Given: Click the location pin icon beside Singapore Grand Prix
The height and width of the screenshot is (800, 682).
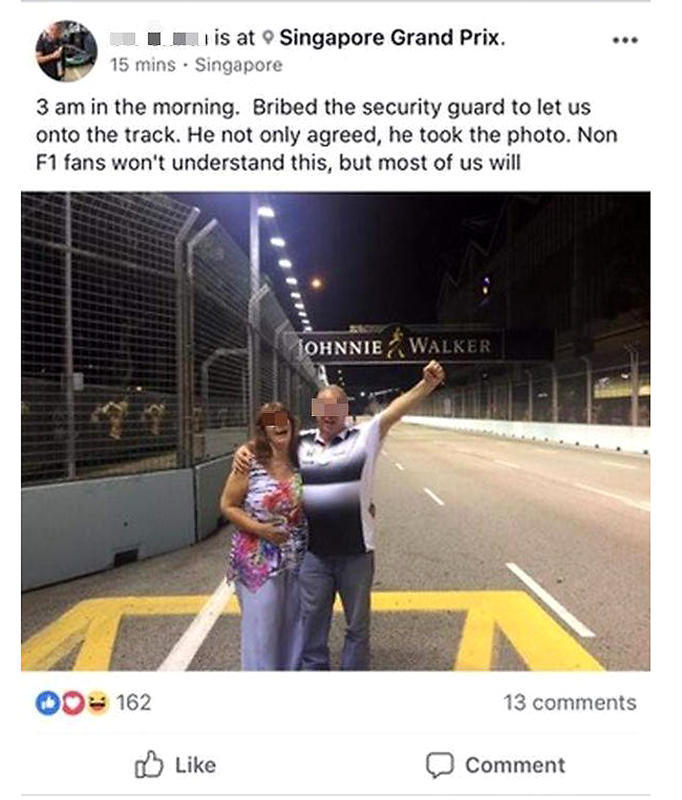Looking at the screenshot, I should click(269, 38).
